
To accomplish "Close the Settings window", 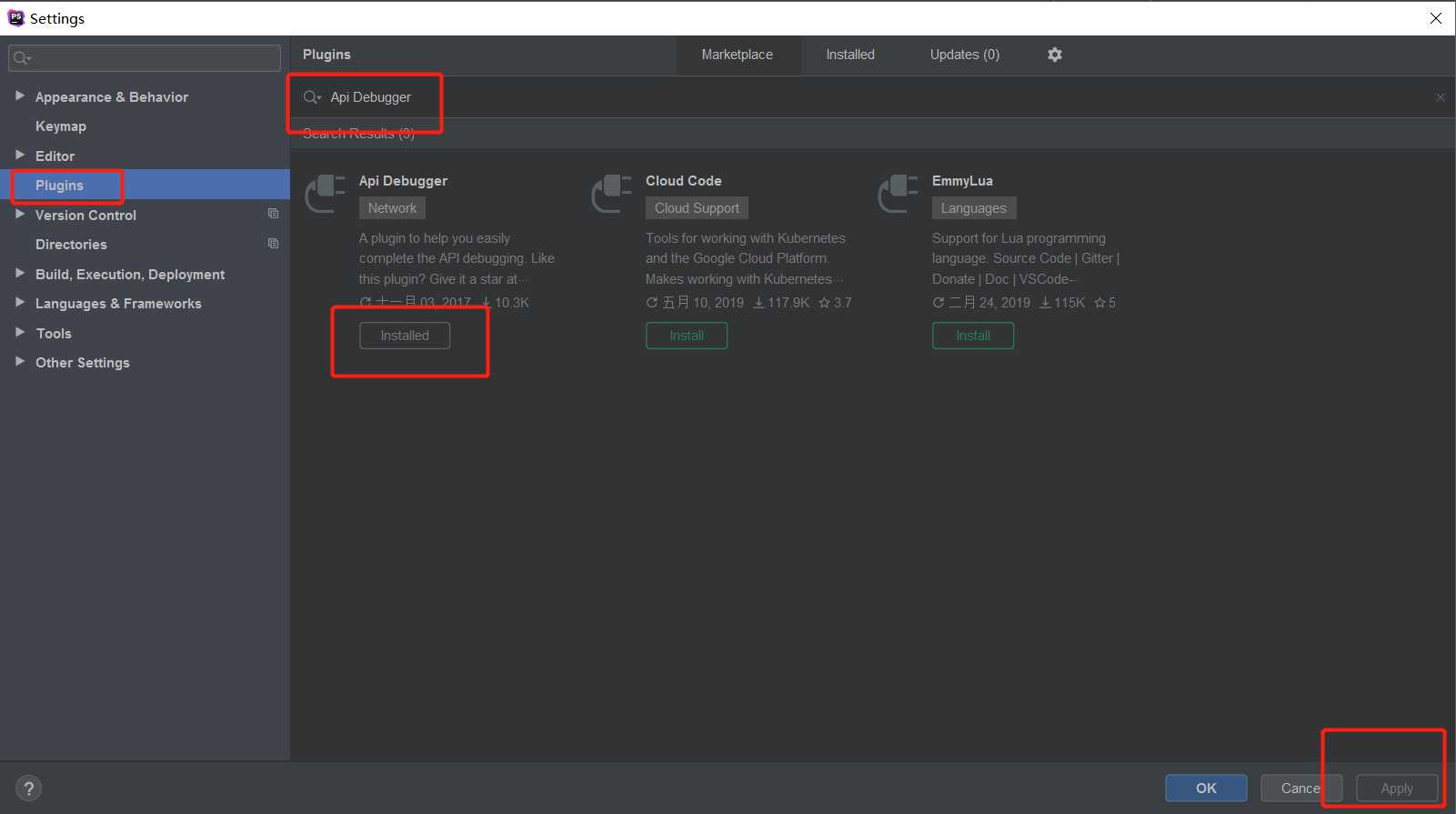I will pyautogui.click(x=1435, y=18).
